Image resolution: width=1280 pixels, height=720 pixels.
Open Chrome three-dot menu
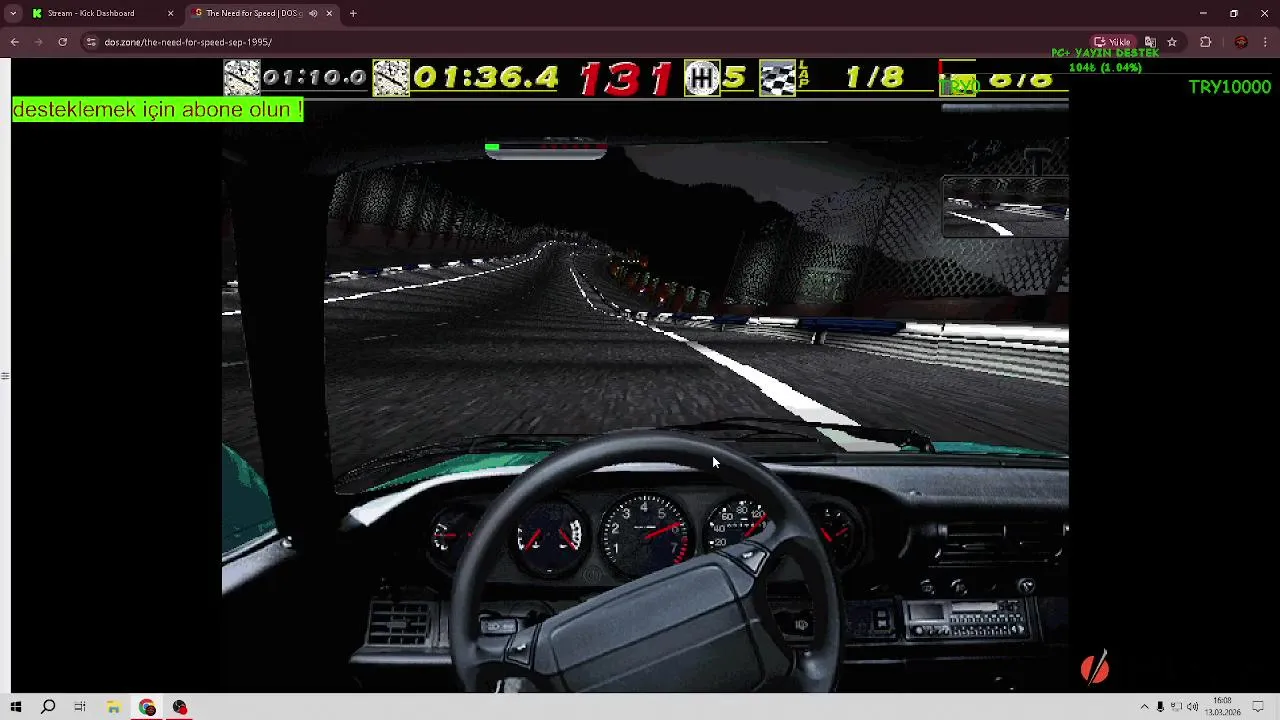tap(1266, 42)
